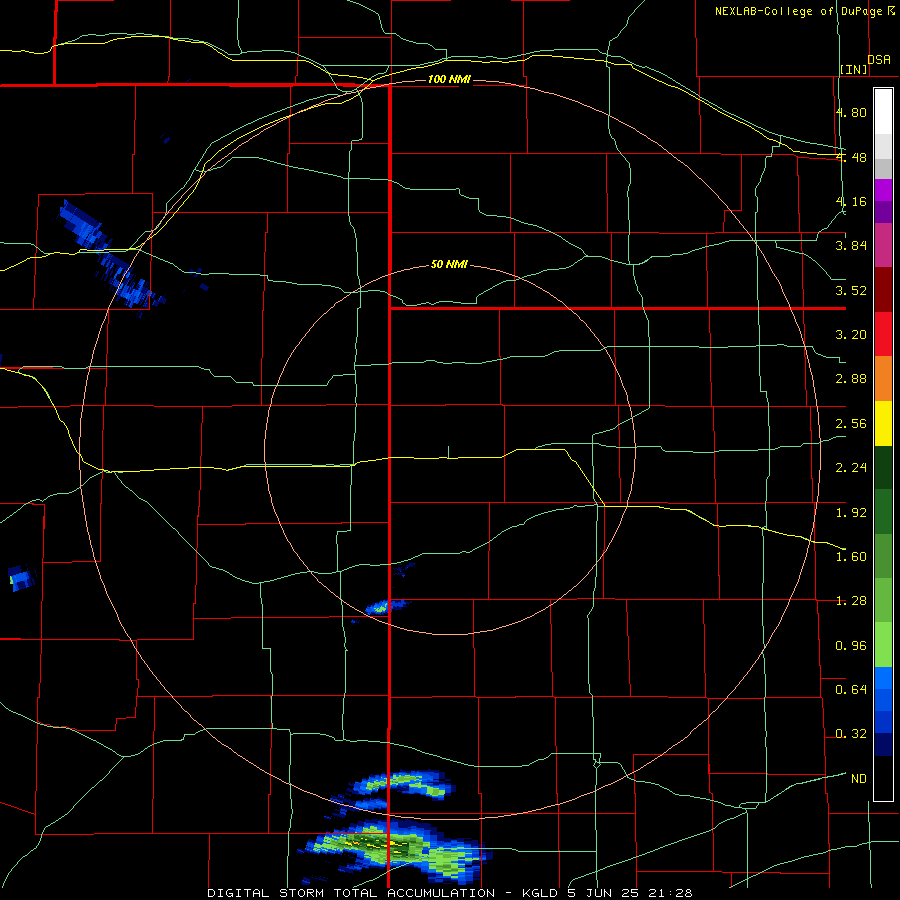Click the [IN] units label

(x=854, y=69)
